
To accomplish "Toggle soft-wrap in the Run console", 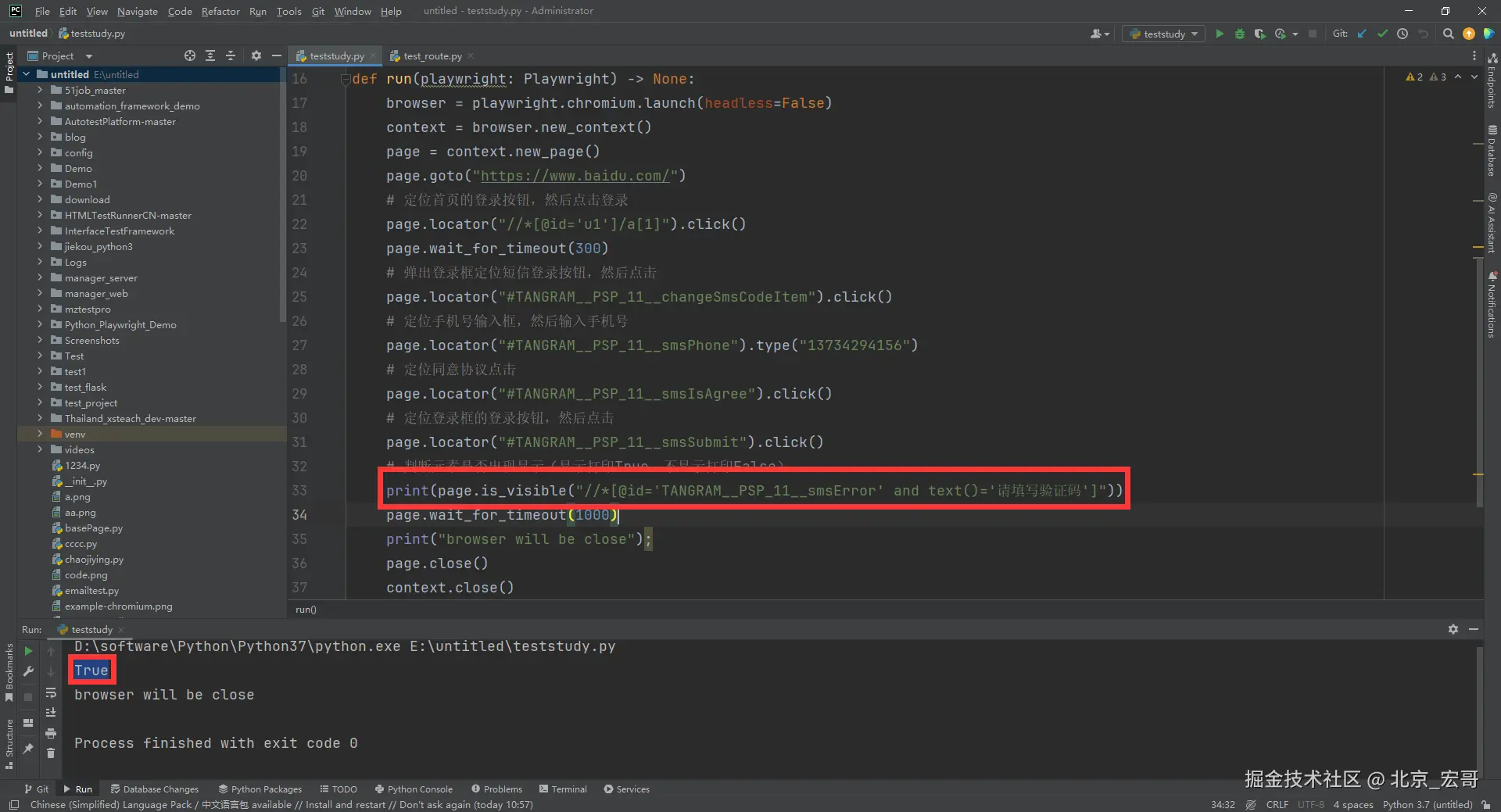I will click(51, 693).
